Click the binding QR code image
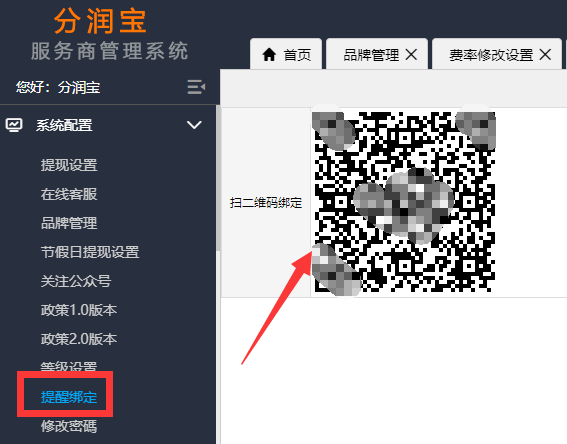Image resolution: width=567 pixels, height=444 pixels. pyautogui.click(x=404, y=202)
